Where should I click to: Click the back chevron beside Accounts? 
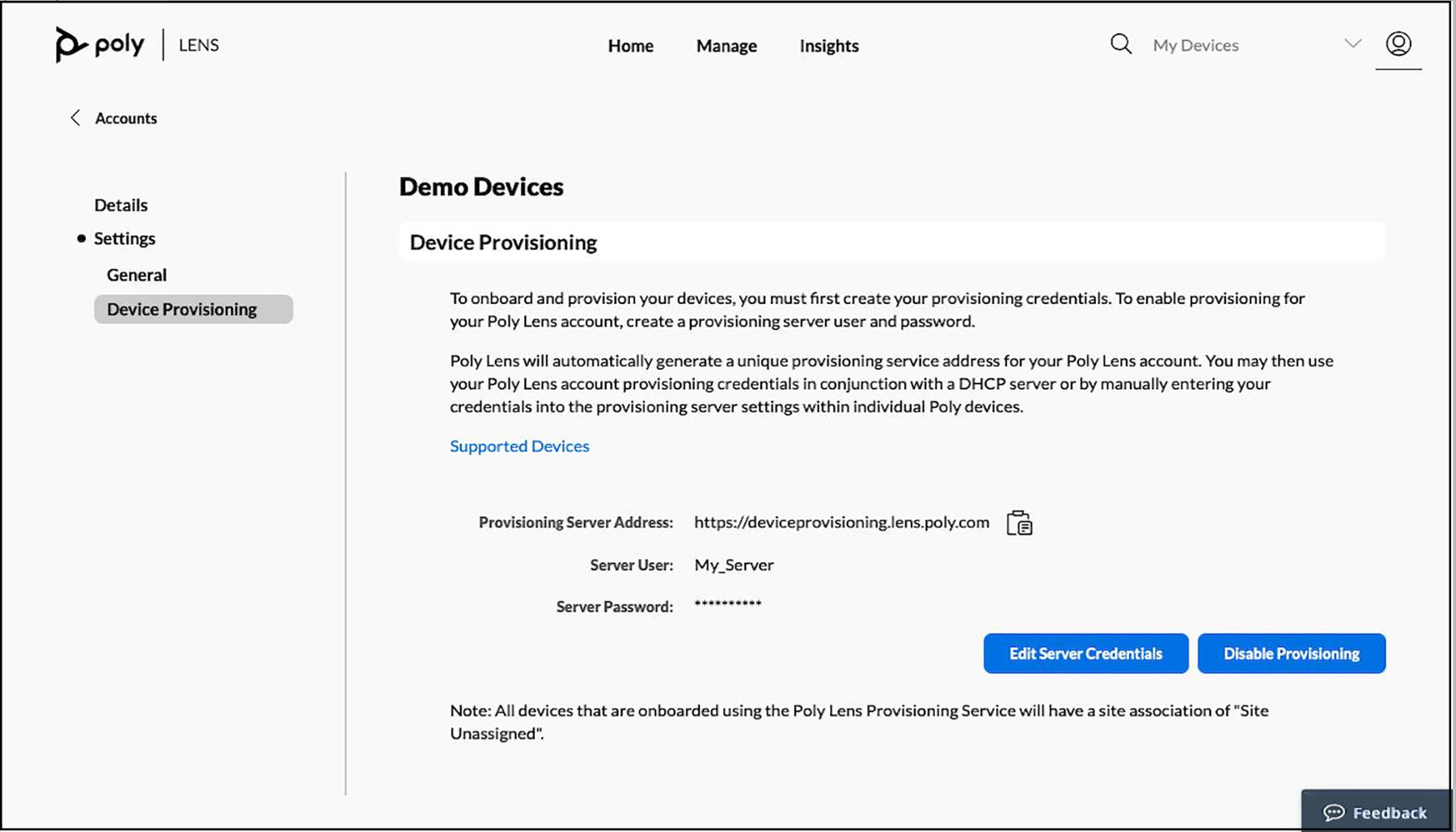tap(75, 117)
